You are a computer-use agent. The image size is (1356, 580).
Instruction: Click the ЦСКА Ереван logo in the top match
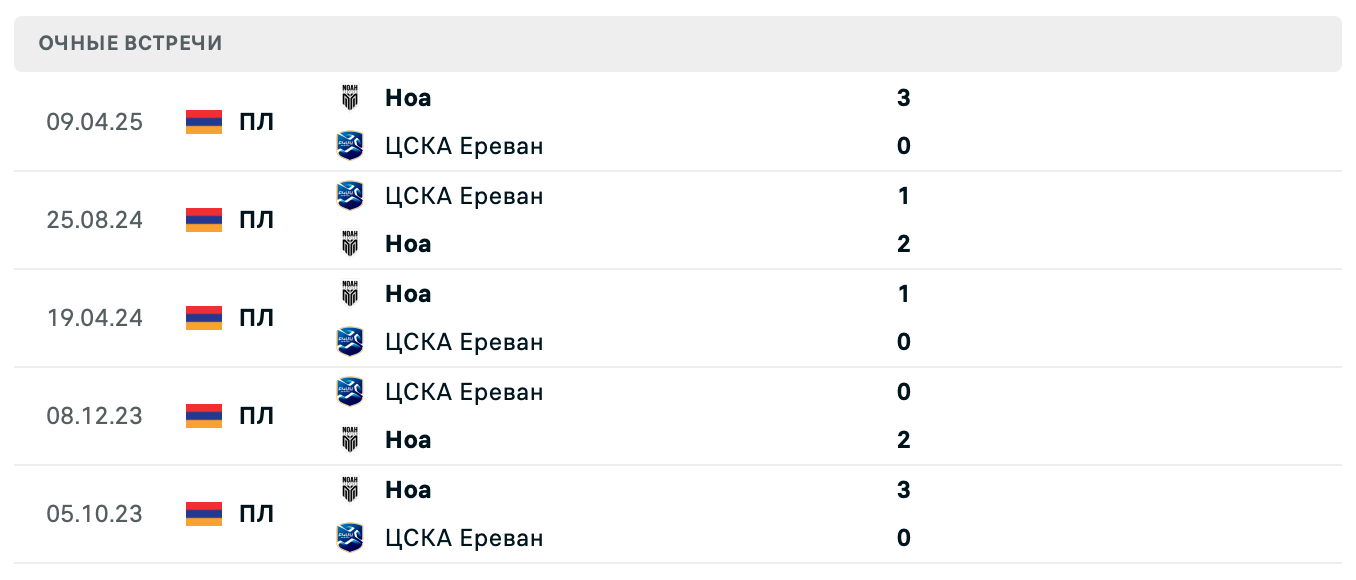[x=350, y=144]
